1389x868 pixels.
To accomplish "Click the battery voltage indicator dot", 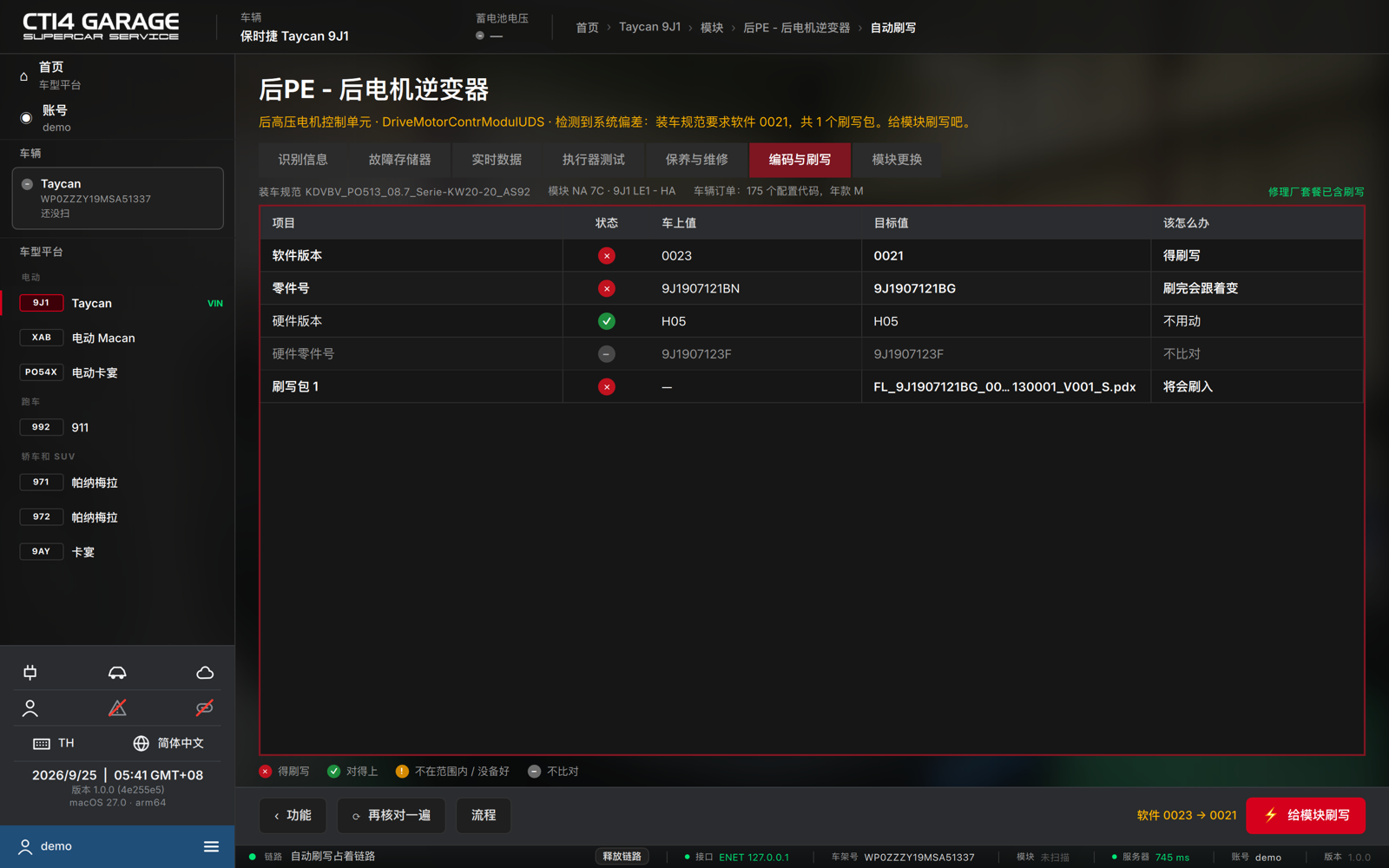I will pyautogui.click(x=480, y=36).
